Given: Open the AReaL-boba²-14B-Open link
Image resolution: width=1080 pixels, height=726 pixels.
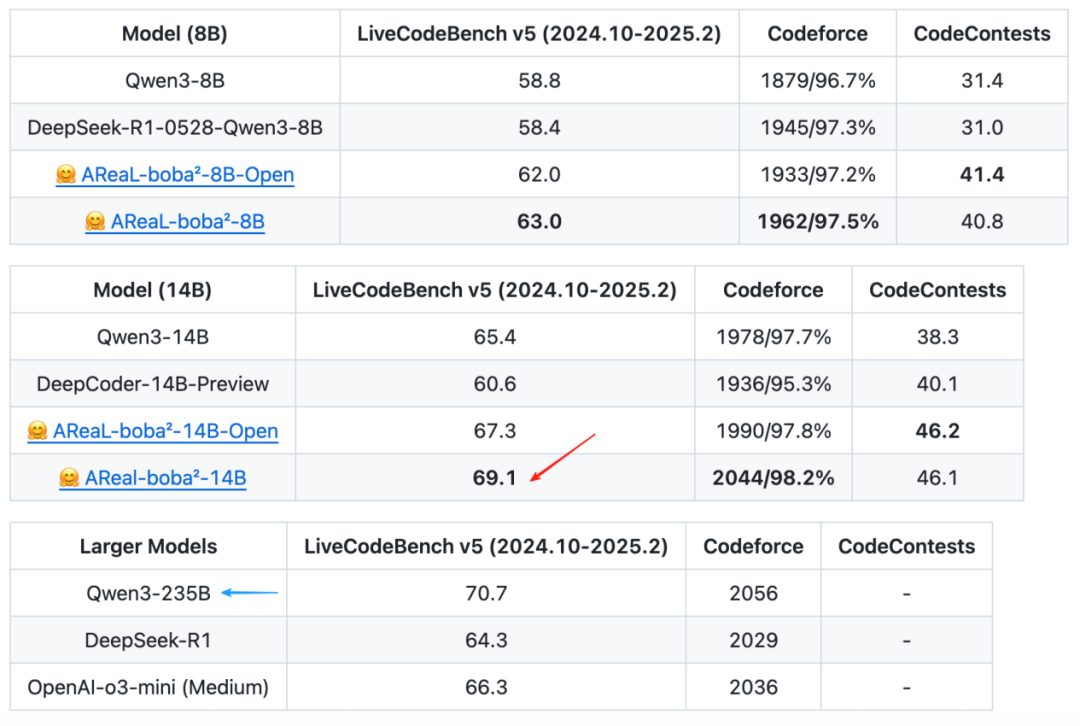Looking at the screenshot, I should 165,431.
